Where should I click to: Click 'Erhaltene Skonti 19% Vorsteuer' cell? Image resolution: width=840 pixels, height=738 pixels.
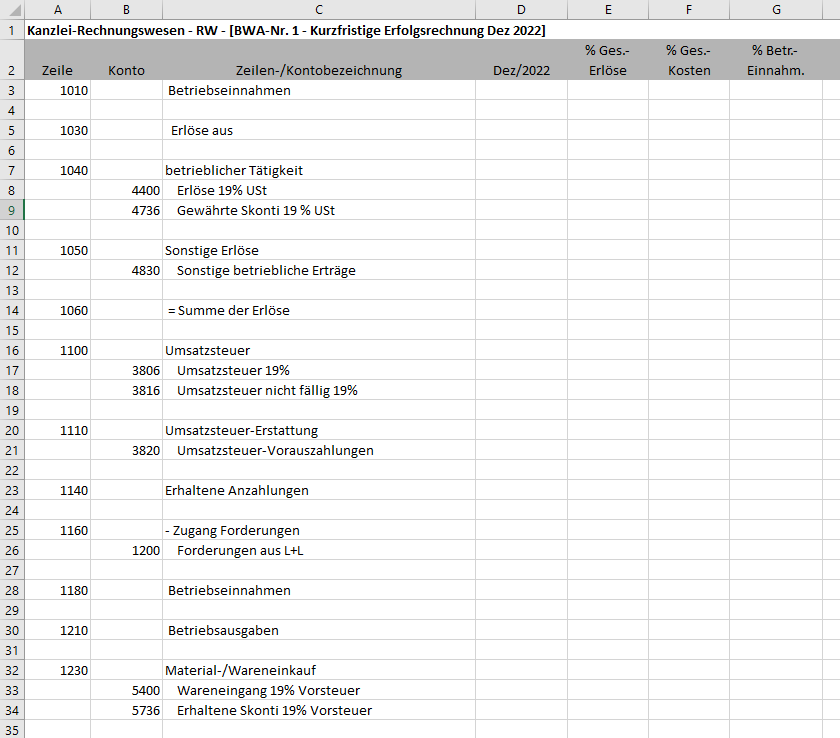coord(319,711)
